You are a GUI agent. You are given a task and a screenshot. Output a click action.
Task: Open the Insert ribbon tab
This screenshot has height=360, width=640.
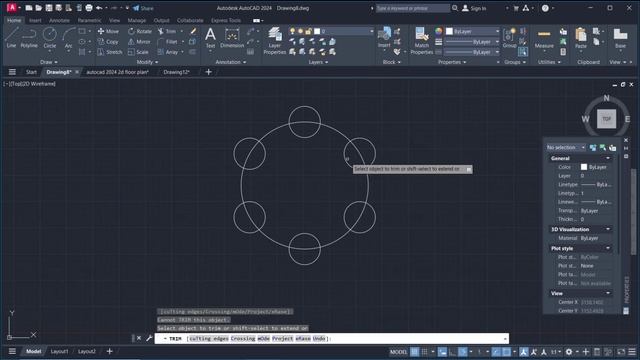(x=35, y=20)
